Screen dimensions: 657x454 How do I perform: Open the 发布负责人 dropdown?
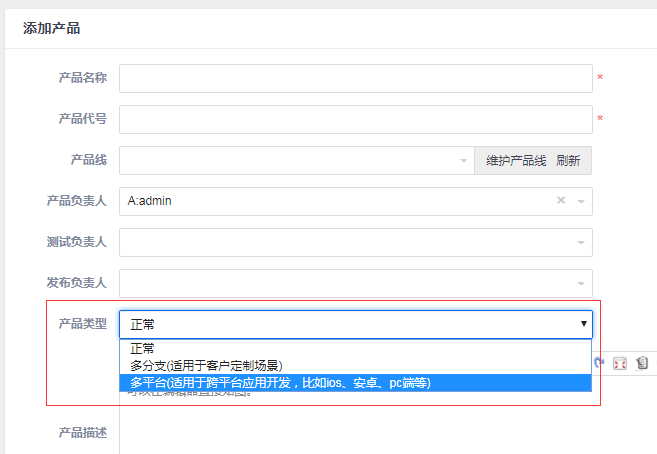356,284
